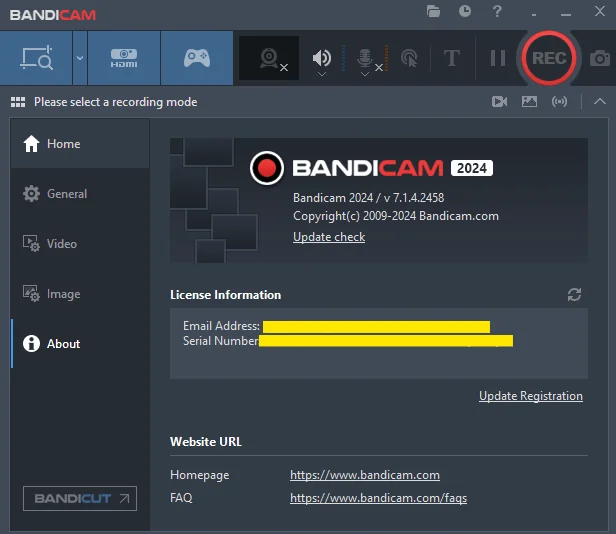Toggle the microphone icon

coord(365,58)
